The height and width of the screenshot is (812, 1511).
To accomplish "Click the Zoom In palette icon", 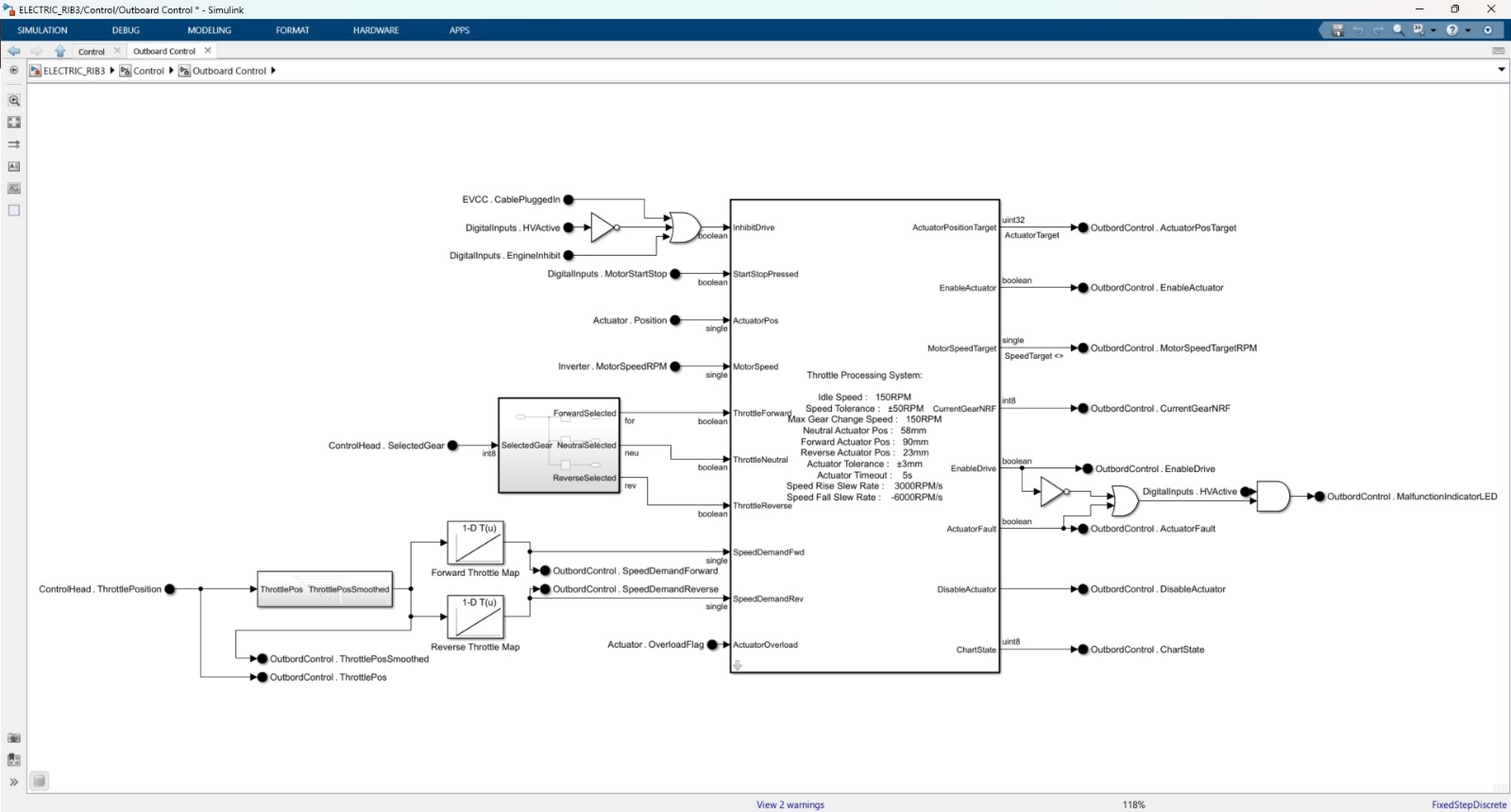I will 14,100.
